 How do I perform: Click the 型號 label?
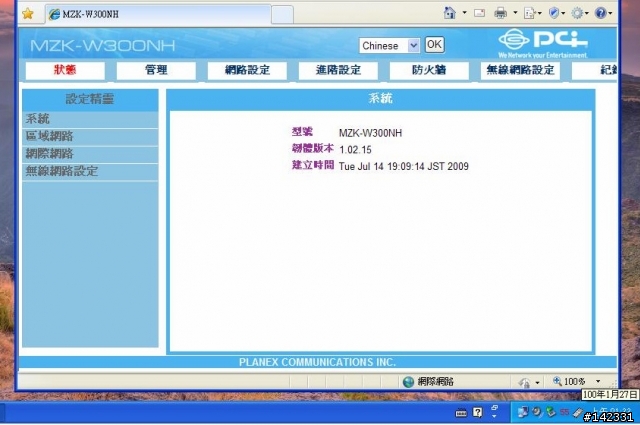click(302, 132)
